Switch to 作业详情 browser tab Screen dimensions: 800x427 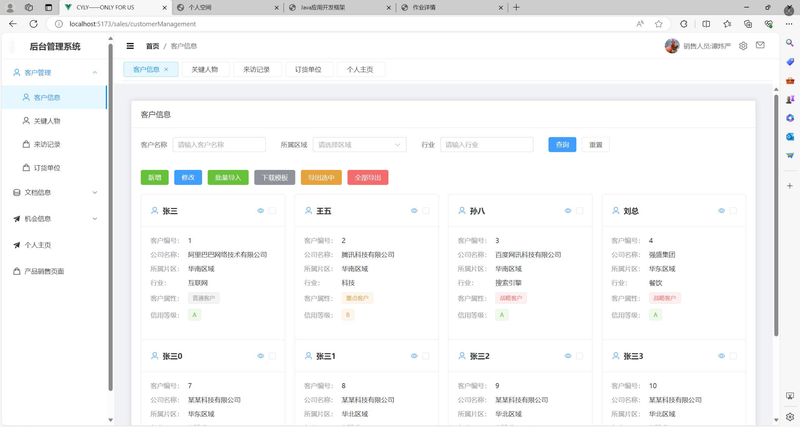pos(452,8)
